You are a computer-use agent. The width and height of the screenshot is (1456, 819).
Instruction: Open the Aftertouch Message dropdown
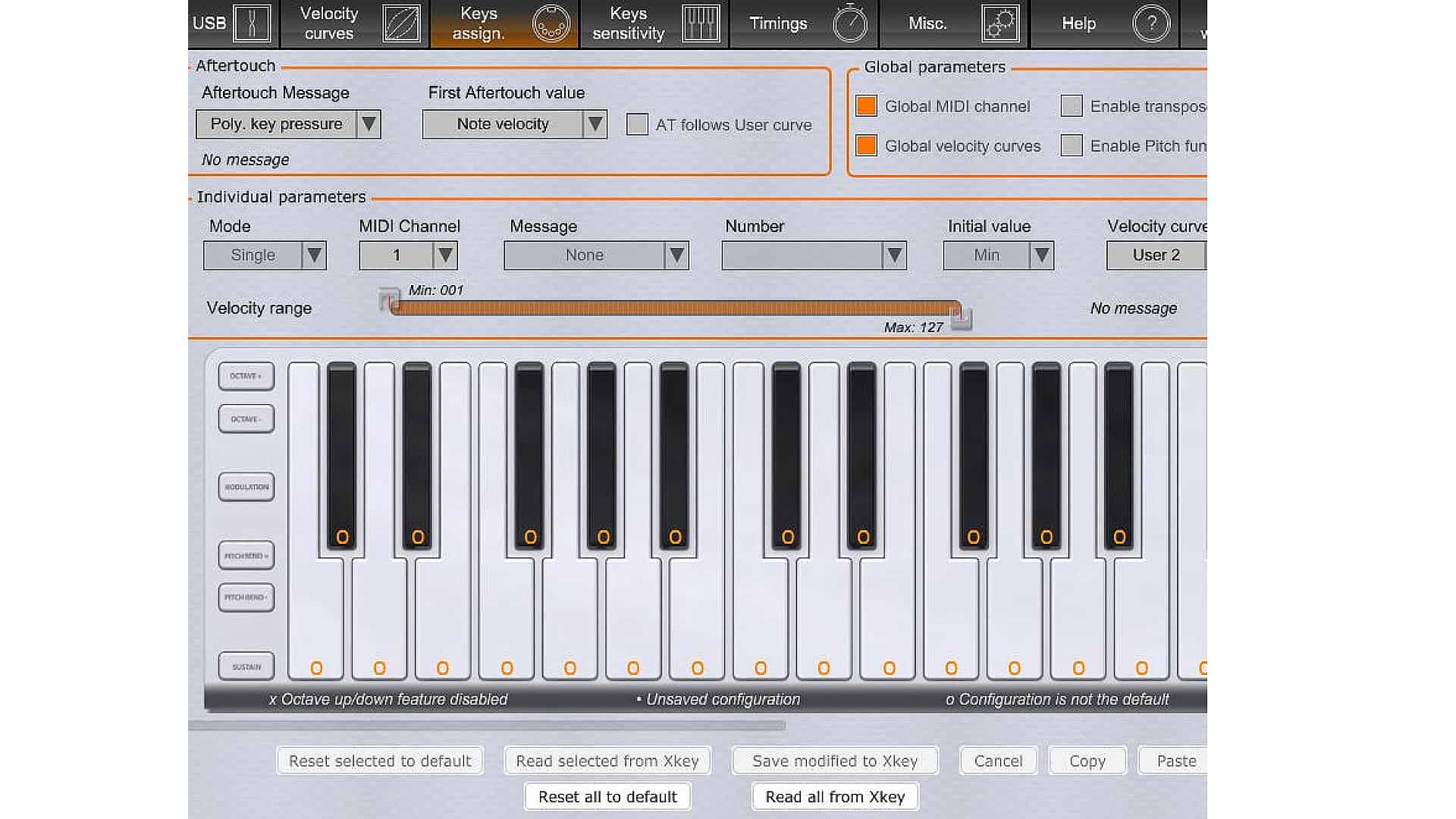(x=288, y=124)
